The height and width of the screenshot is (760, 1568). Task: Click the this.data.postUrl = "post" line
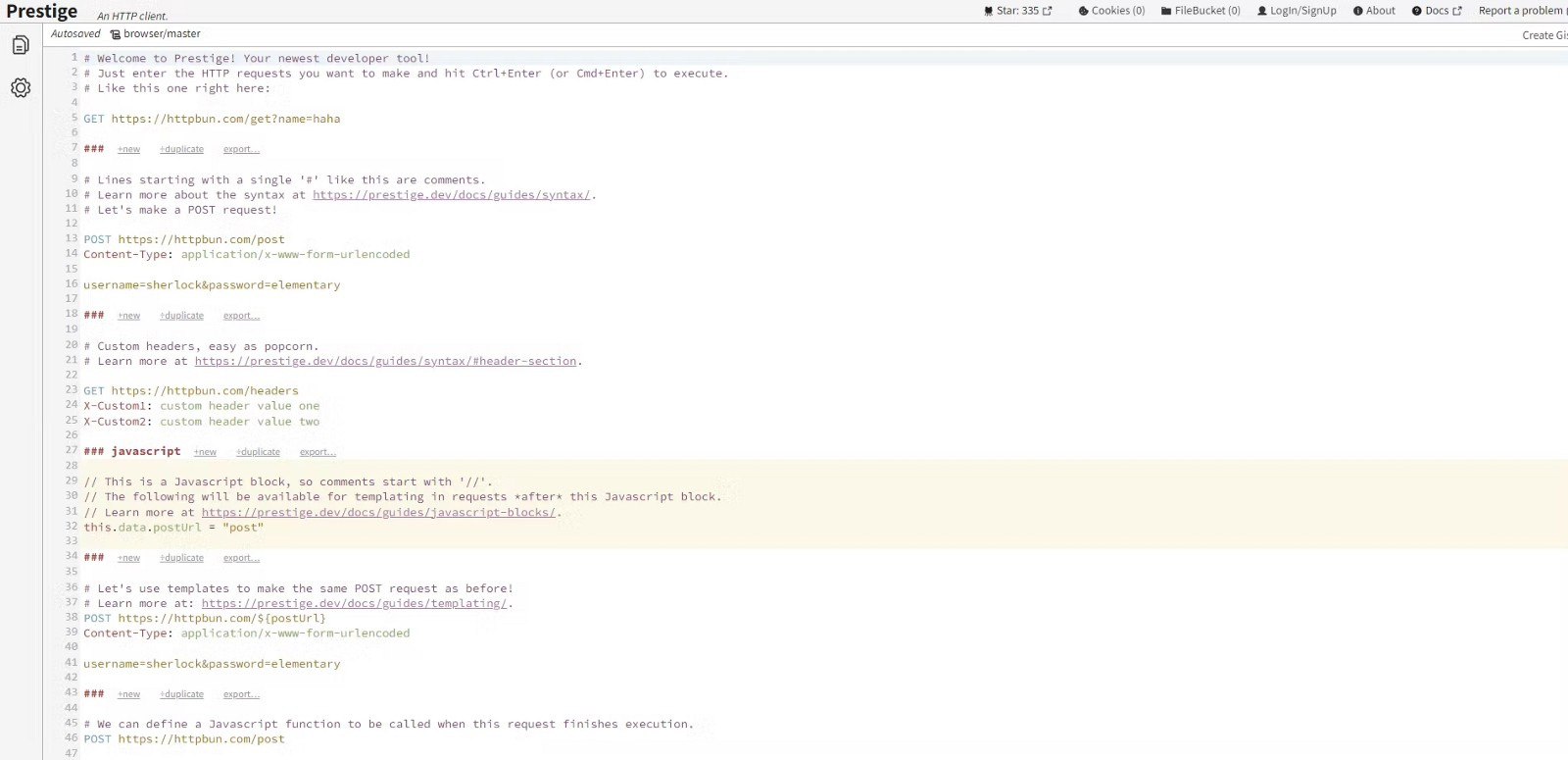click(173, 528)
